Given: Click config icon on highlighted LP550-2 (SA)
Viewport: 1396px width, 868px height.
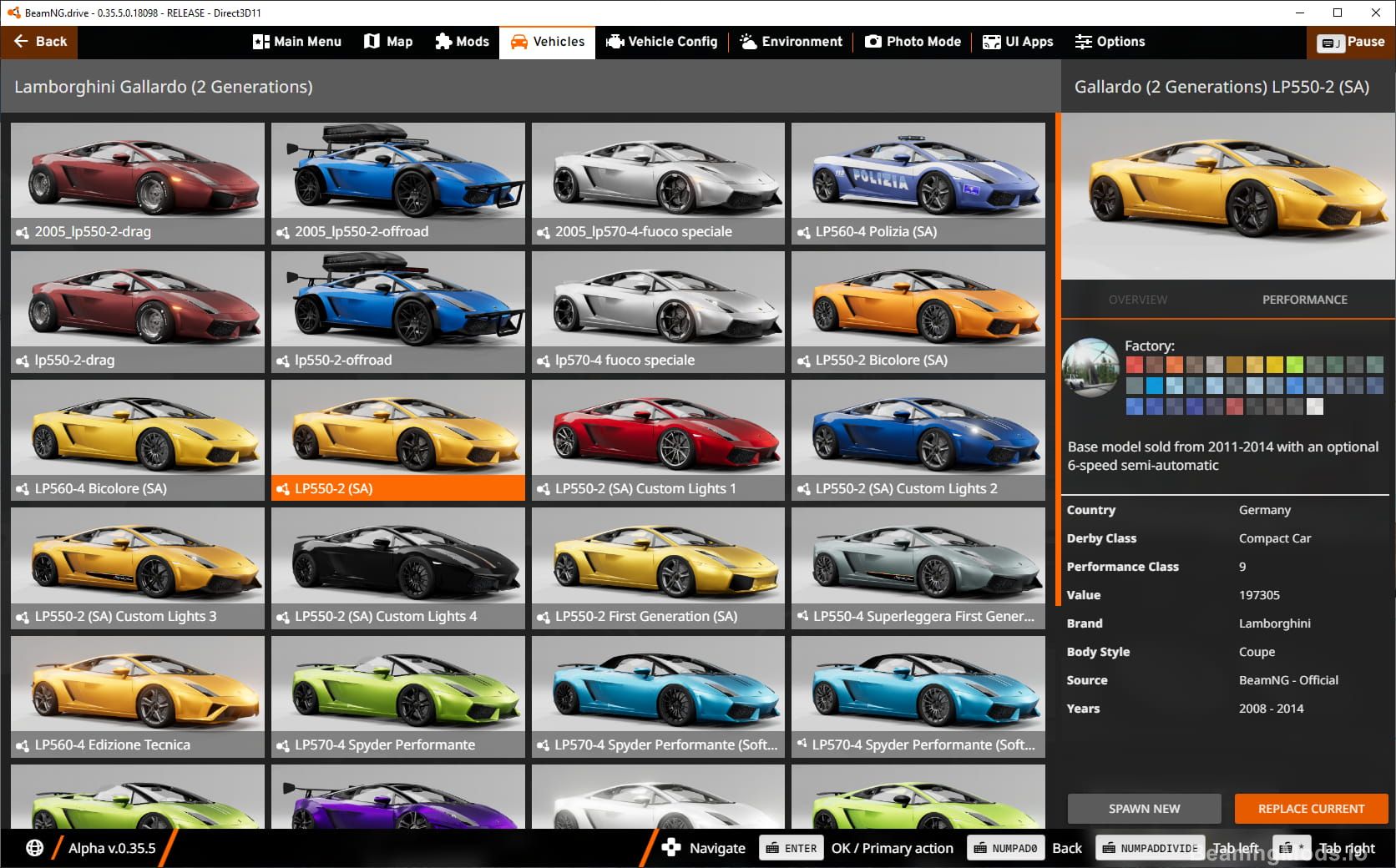Looking at the screenshot, I should pos(283,489).
